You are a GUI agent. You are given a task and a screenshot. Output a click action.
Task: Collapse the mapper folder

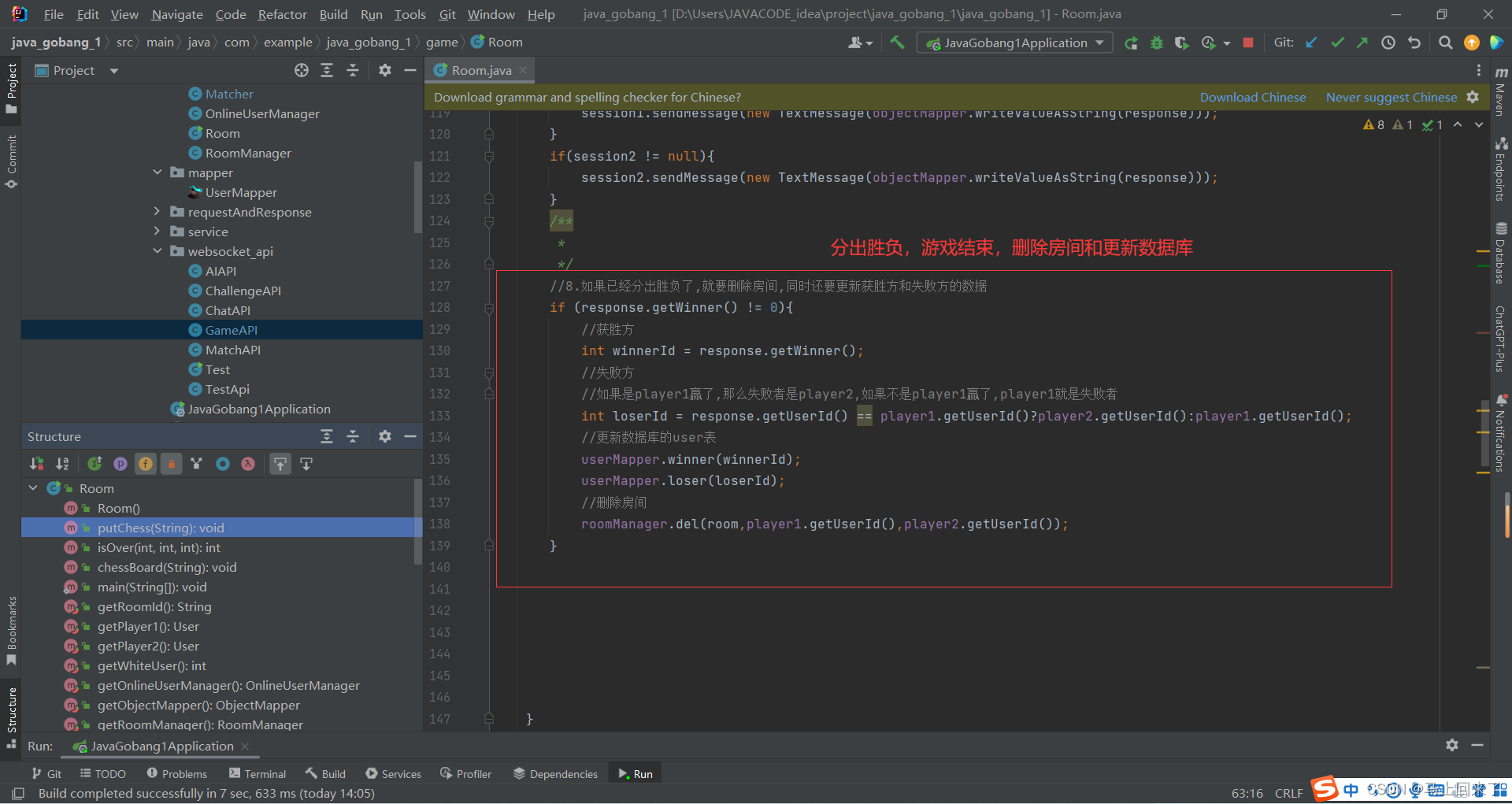157,172
